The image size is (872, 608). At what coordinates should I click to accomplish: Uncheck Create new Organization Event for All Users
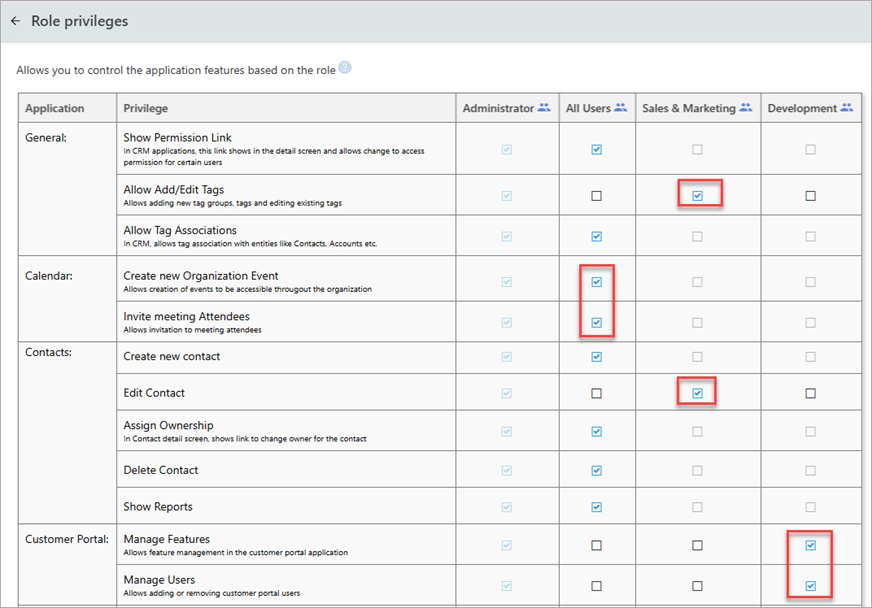pyautogui.click(x=597, y=282)
